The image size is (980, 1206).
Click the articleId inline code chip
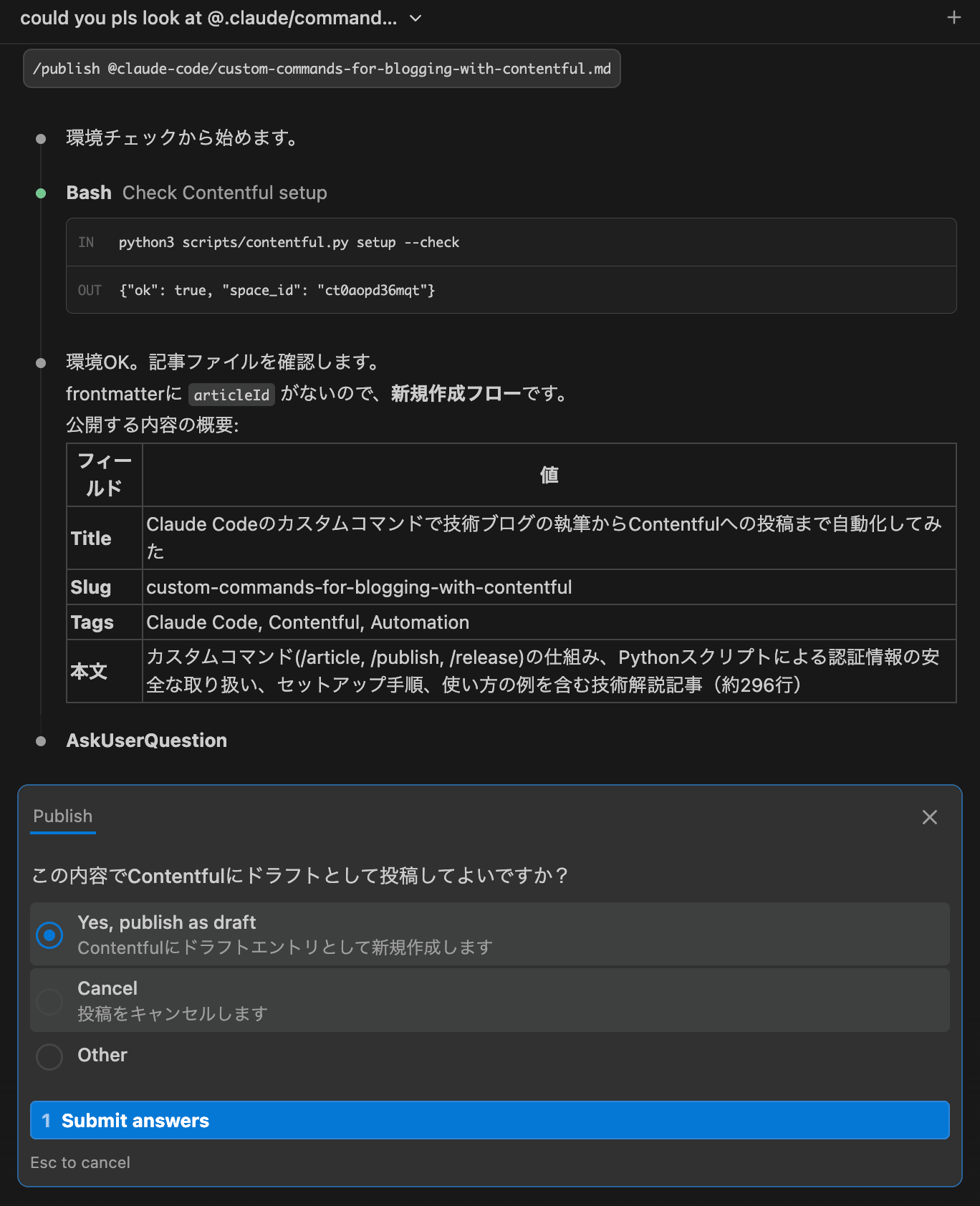coord(231,394)
